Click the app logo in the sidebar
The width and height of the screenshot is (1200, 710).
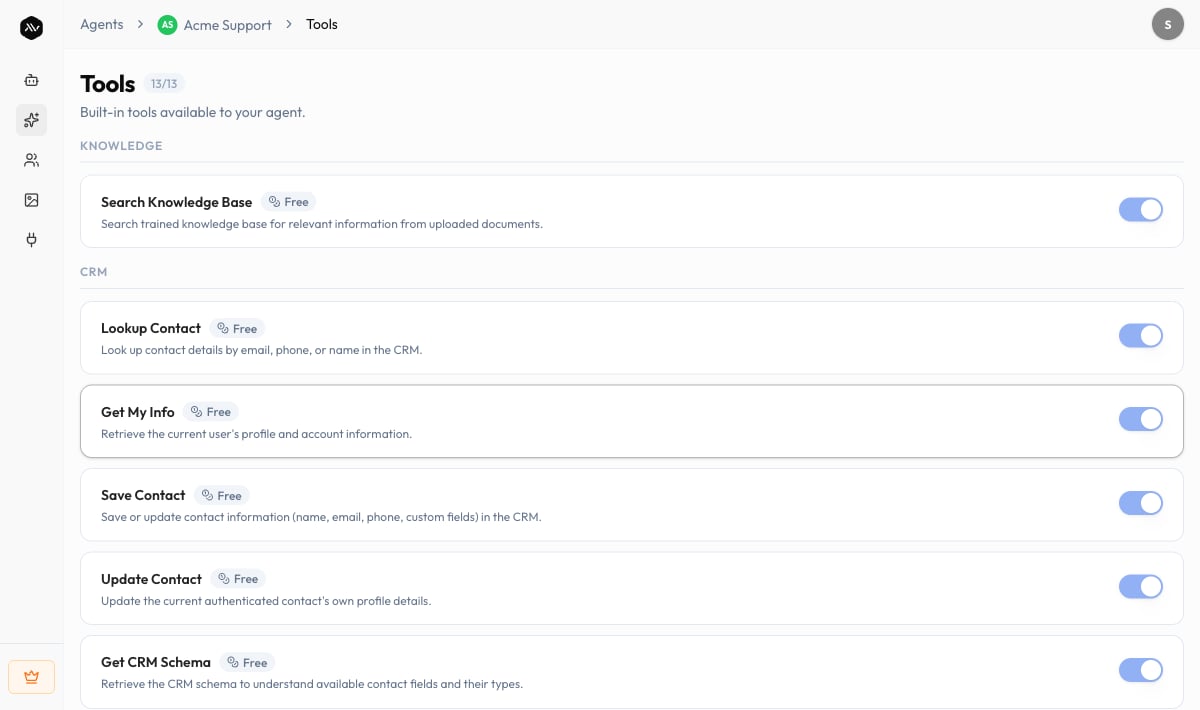[x=31, y=28]
